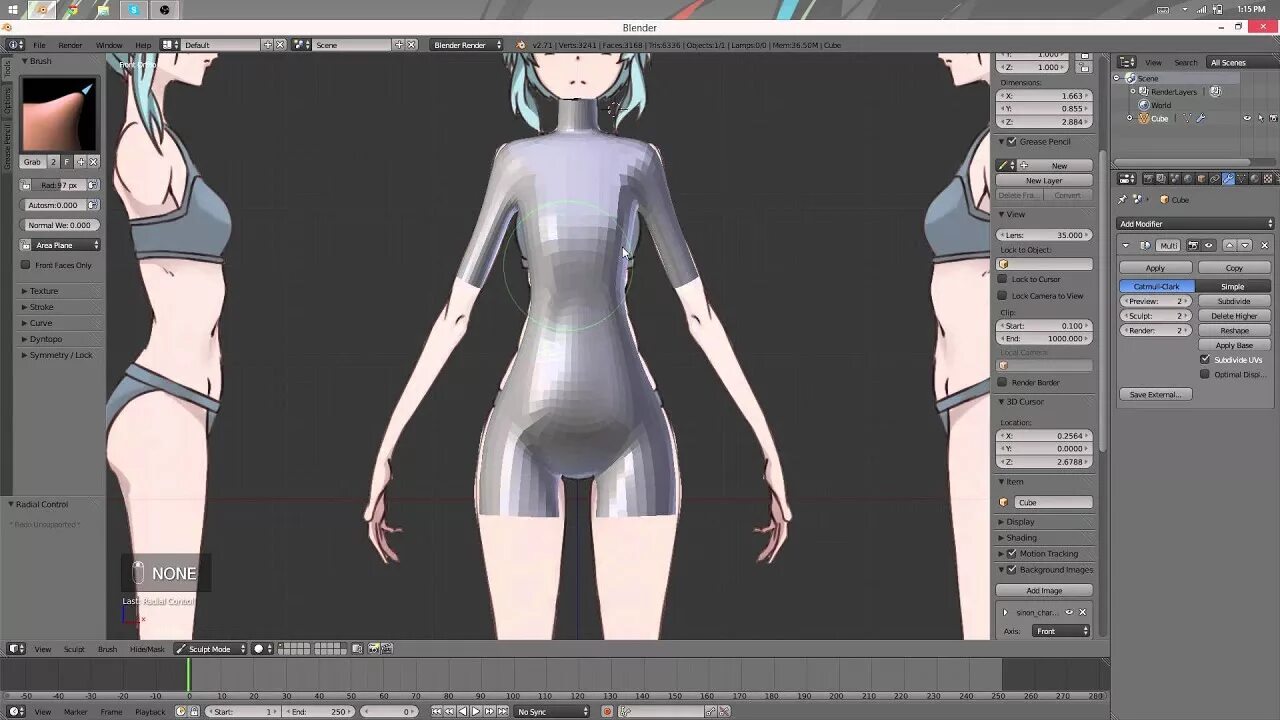Switch outliner to All Scenes dropdown
This screenshot has width=1280, height=720.
point(1241,62)
